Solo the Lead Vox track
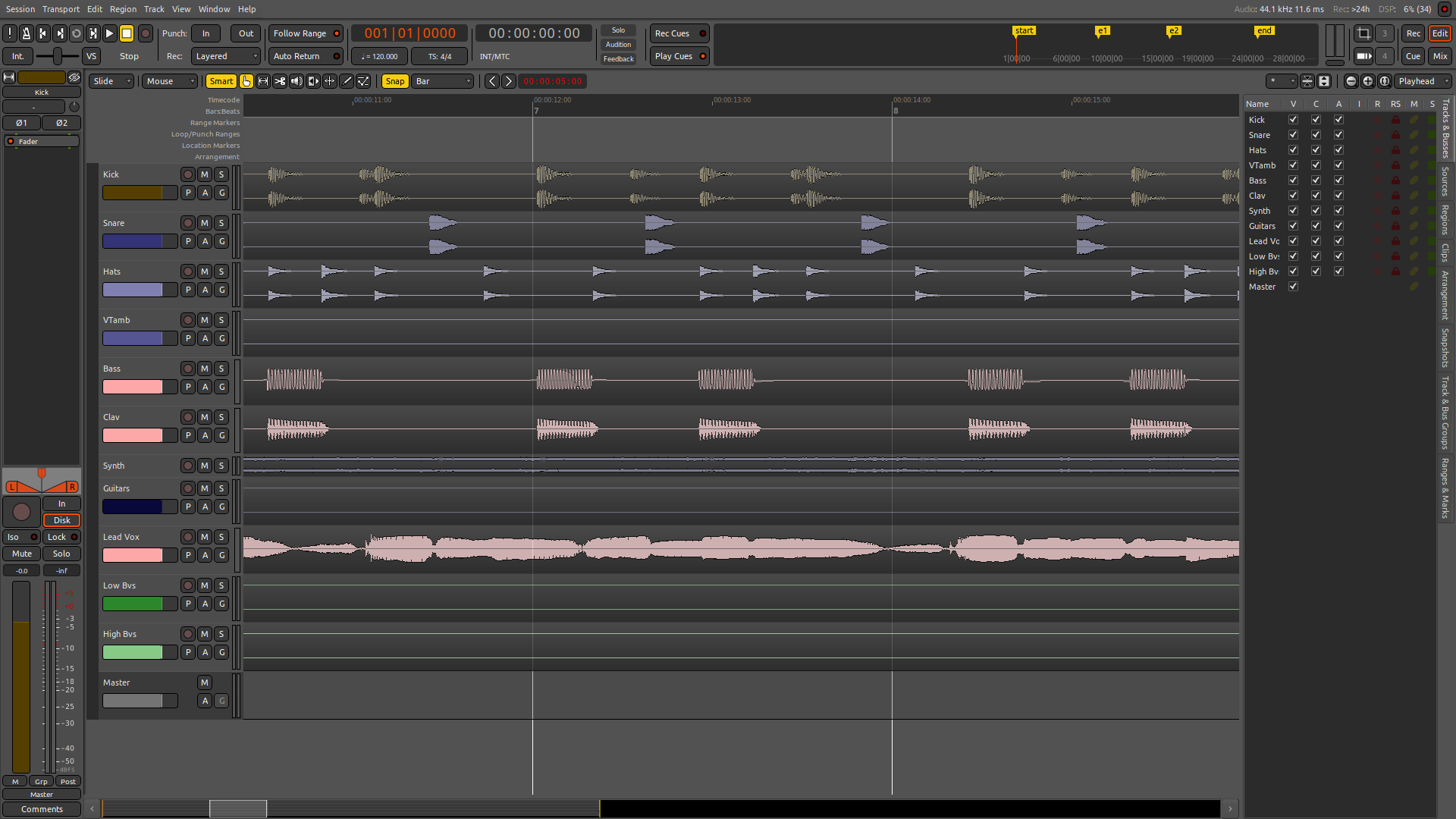 (221, 537)
